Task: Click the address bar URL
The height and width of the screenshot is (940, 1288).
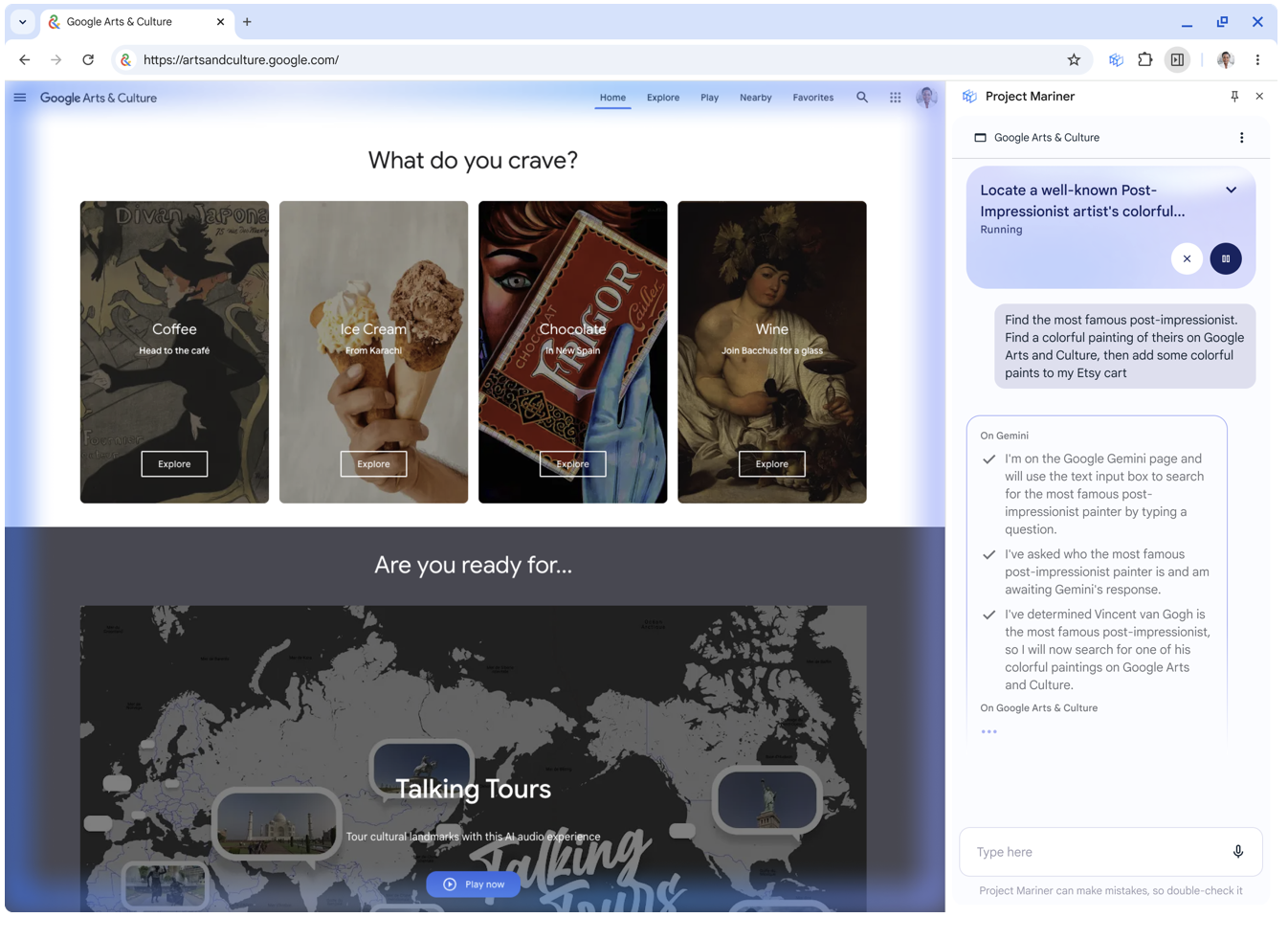Action: coord(241,59)
